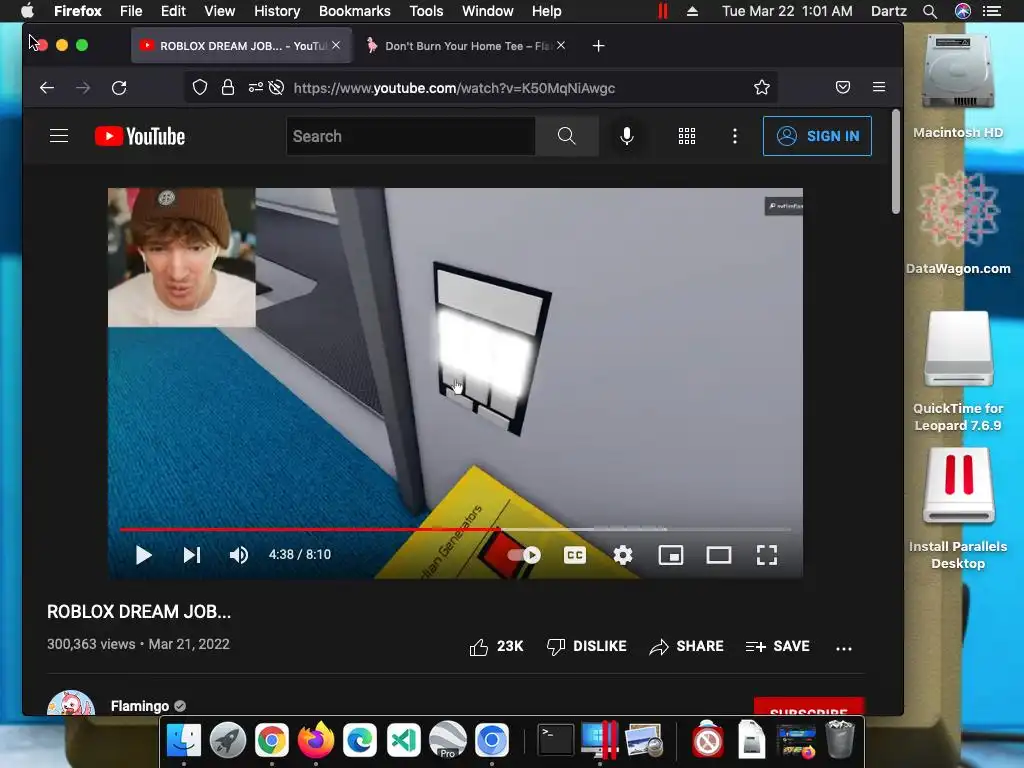Open Flamingo channel avatar

71,703
